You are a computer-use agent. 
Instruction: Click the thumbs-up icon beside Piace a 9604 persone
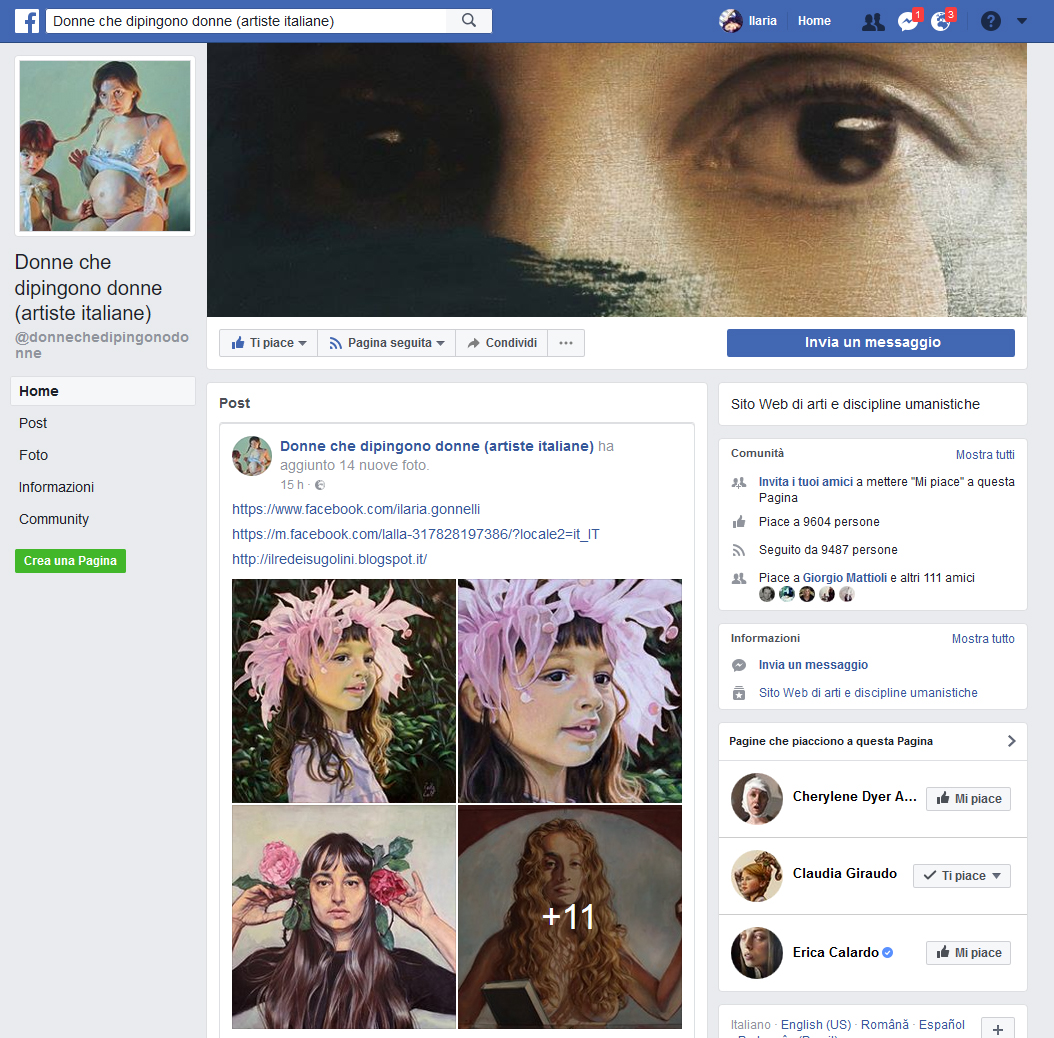739,522
